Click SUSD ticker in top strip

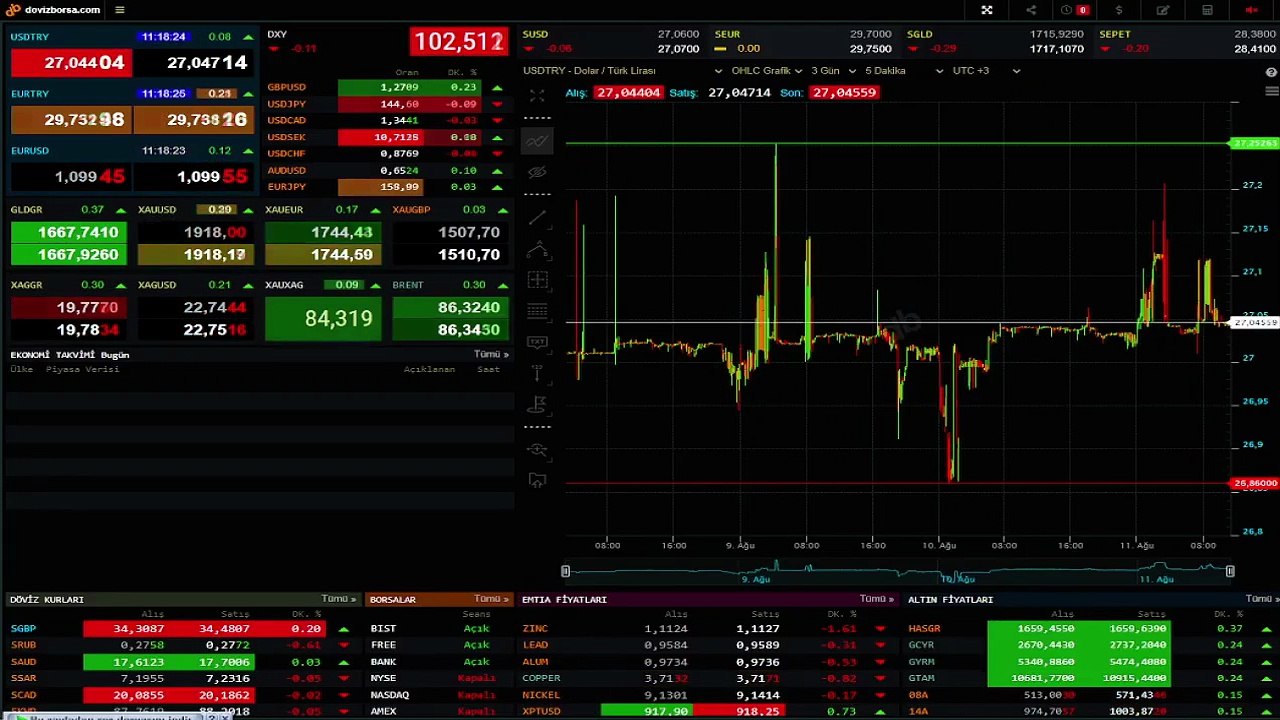[x=611, y=41]
